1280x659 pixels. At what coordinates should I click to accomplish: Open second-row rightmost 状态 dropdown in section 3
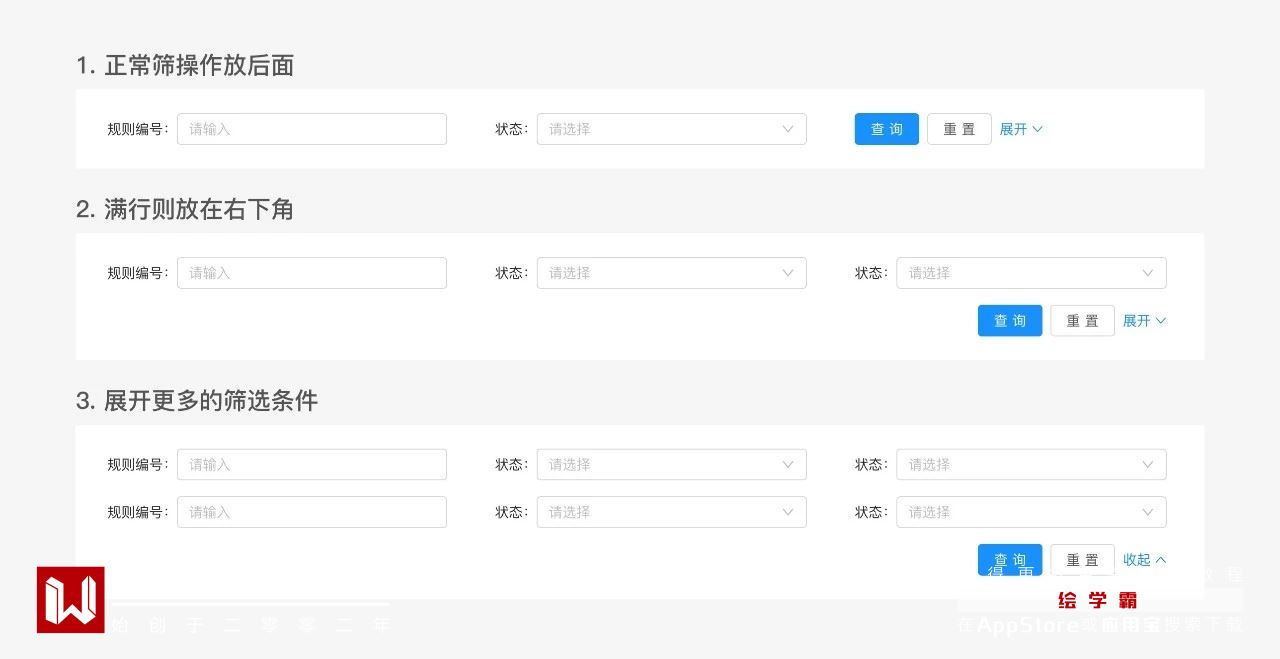tap(1031, 512)
